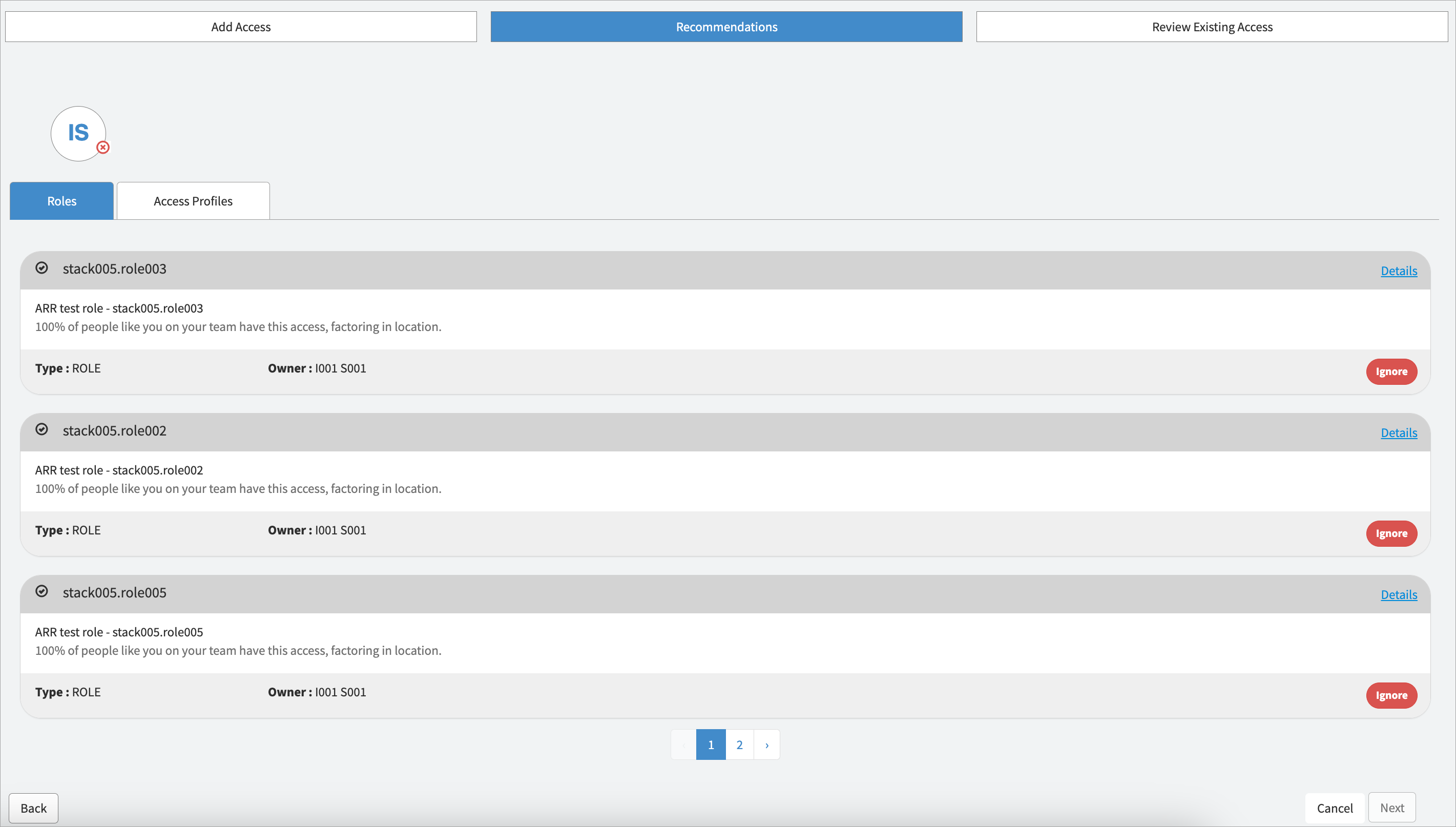Click 'ARR test role - stack005.role005' description

[x=119, y=632]
